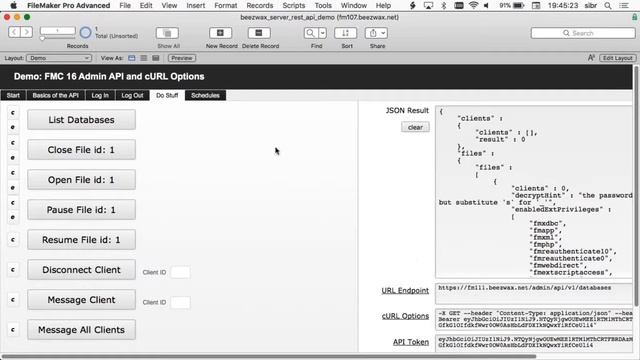View as List icon
The height and width of the screenshot is (360, 640).
coord(144,58)
